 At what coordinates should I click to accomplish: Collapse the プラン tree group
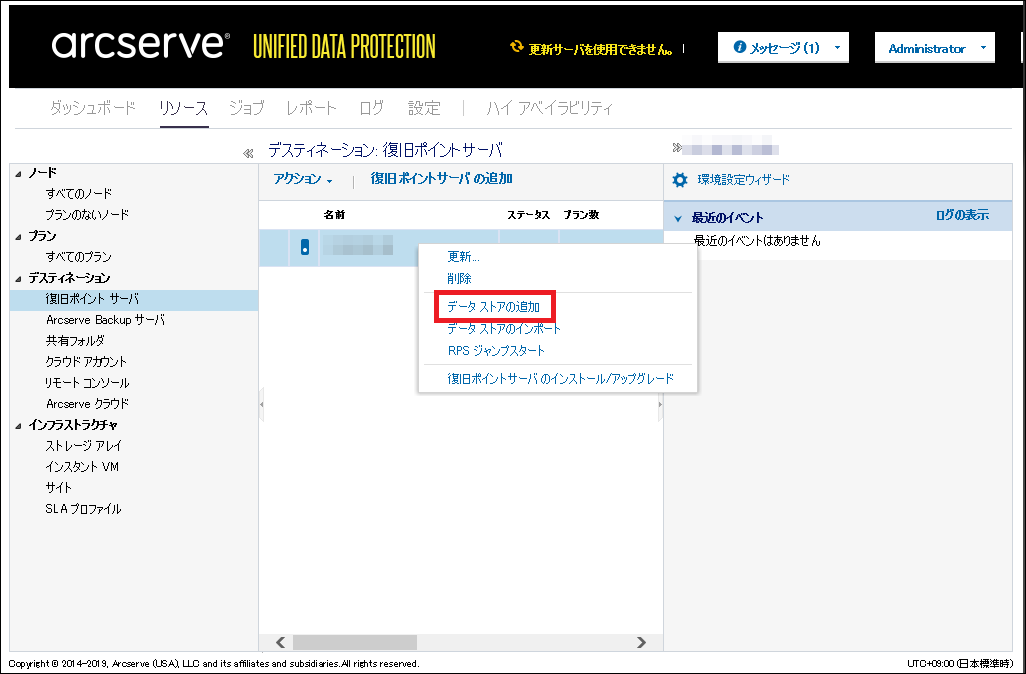tap(18, 237)
